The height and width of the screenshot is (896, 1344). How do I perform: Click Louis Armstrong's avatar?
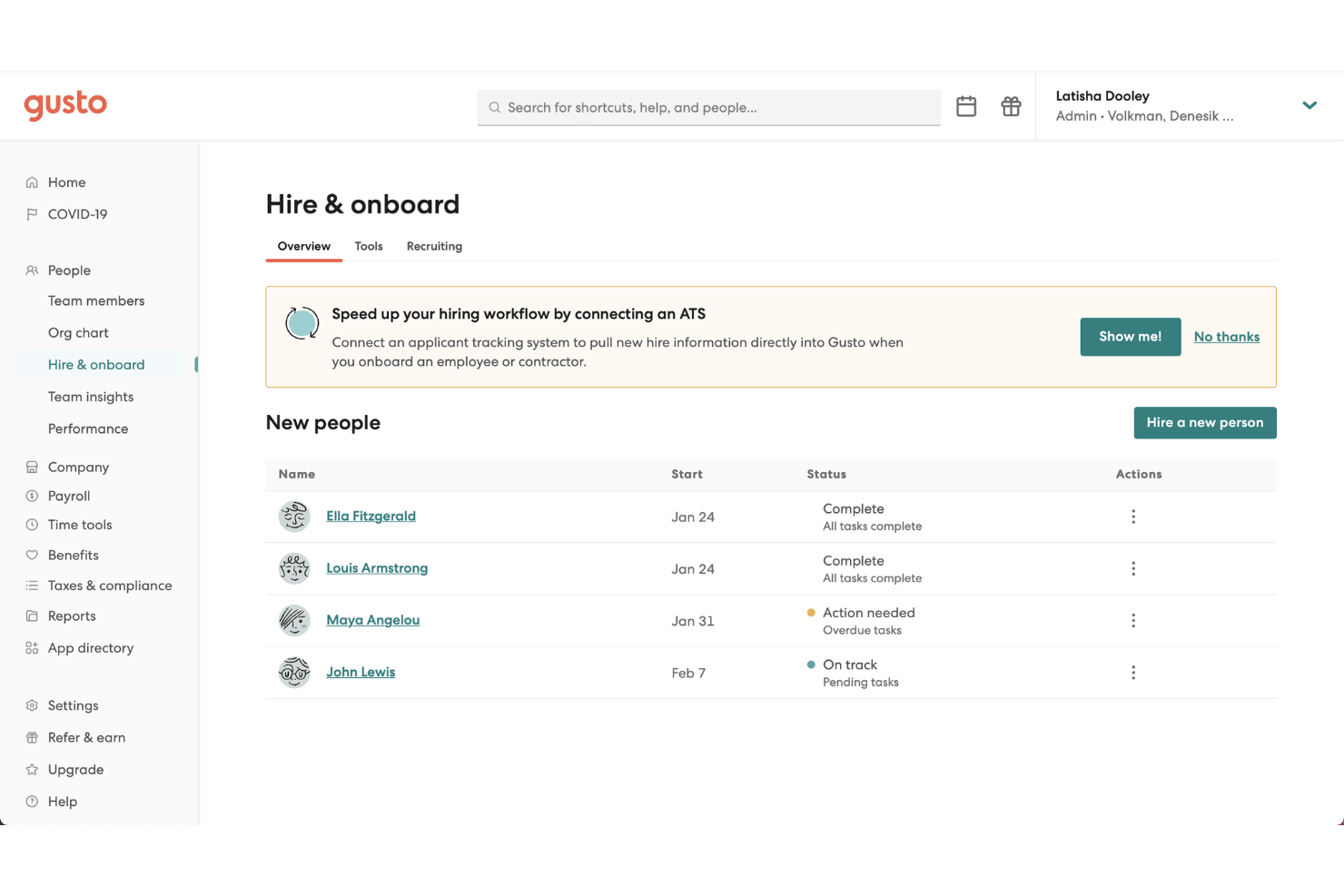(x=294, y=568)
